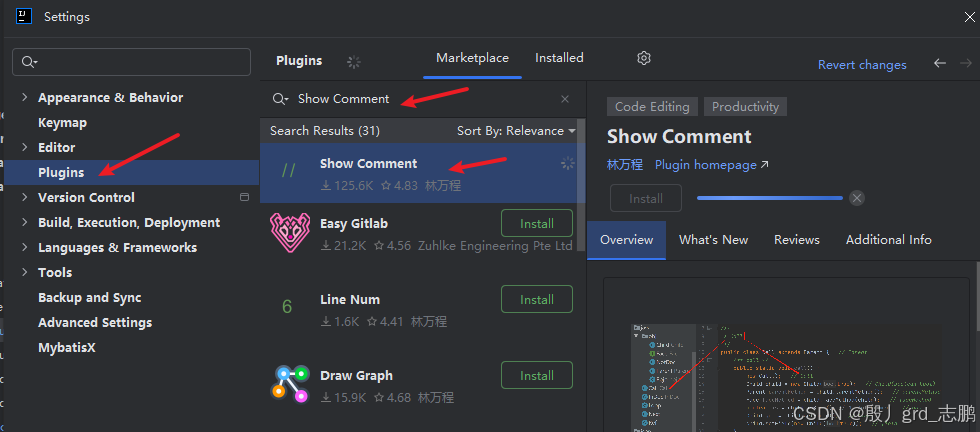
Task: Install the Draw Graph plugin
Action: coord(537,376)
